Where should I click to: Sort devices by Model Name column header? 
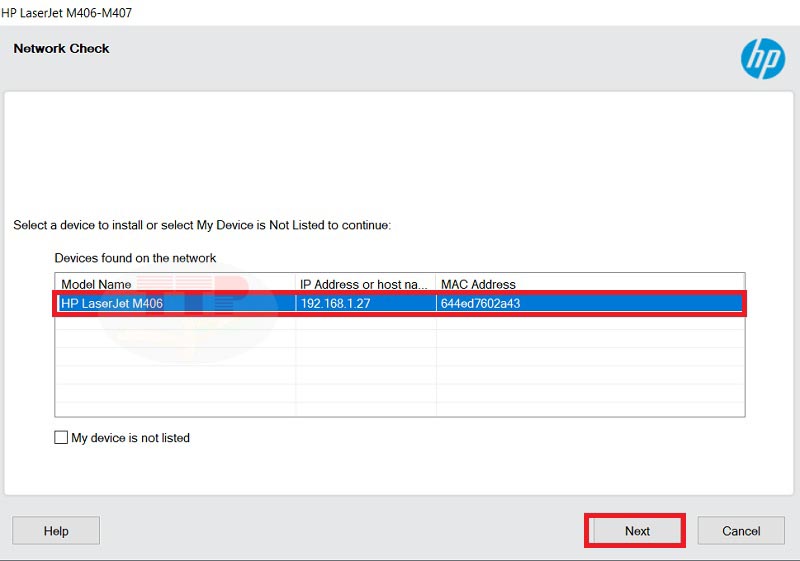tap(96, 284)
